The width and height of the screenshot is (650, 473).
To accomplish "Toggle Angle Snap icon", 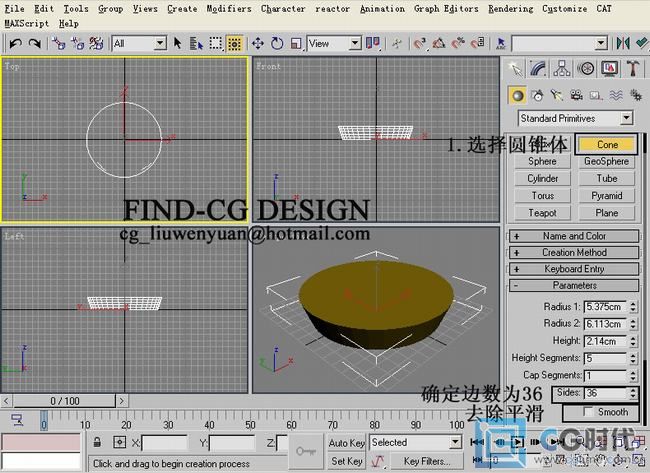I will point(439,43).
